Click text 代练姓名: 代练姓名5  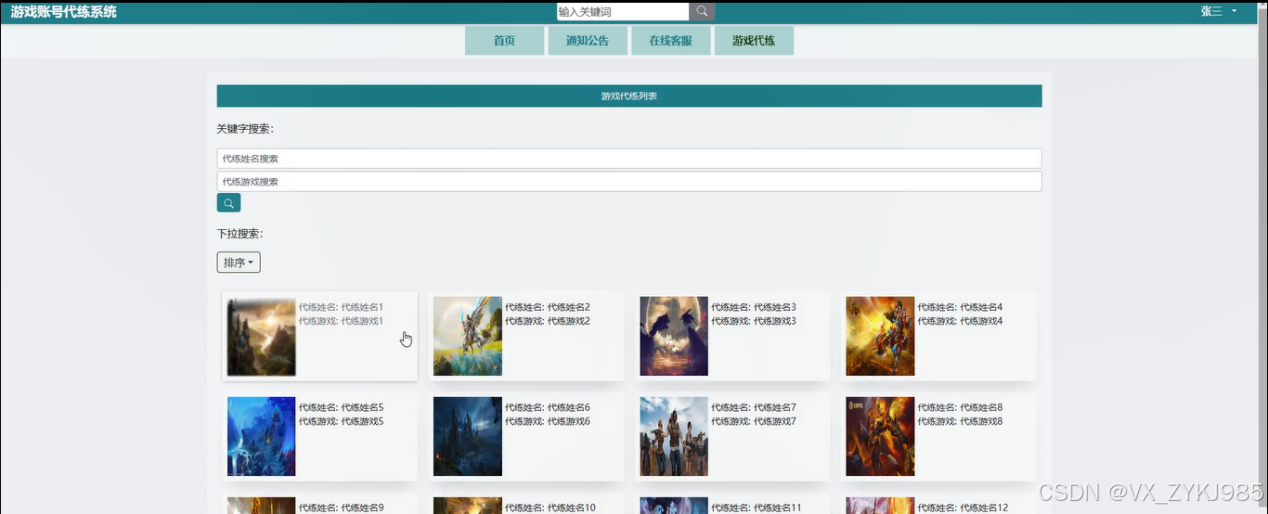pos(341,407)
